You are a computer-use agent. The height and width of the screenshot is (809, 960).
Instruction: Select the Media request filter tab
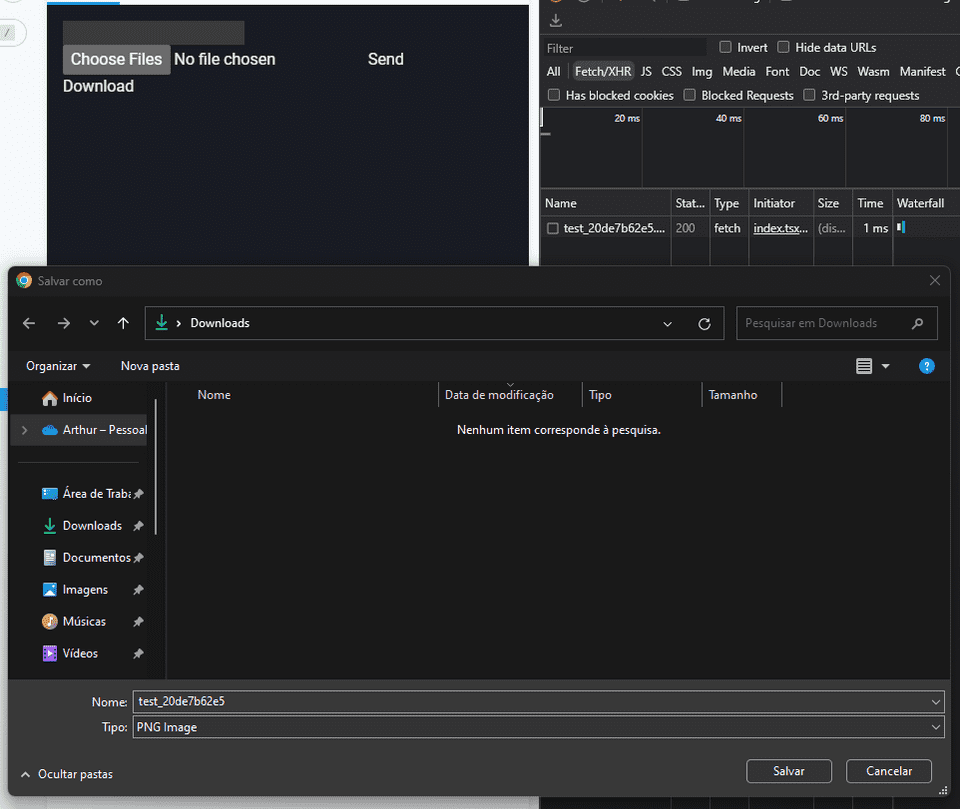(x=738, y=71)
